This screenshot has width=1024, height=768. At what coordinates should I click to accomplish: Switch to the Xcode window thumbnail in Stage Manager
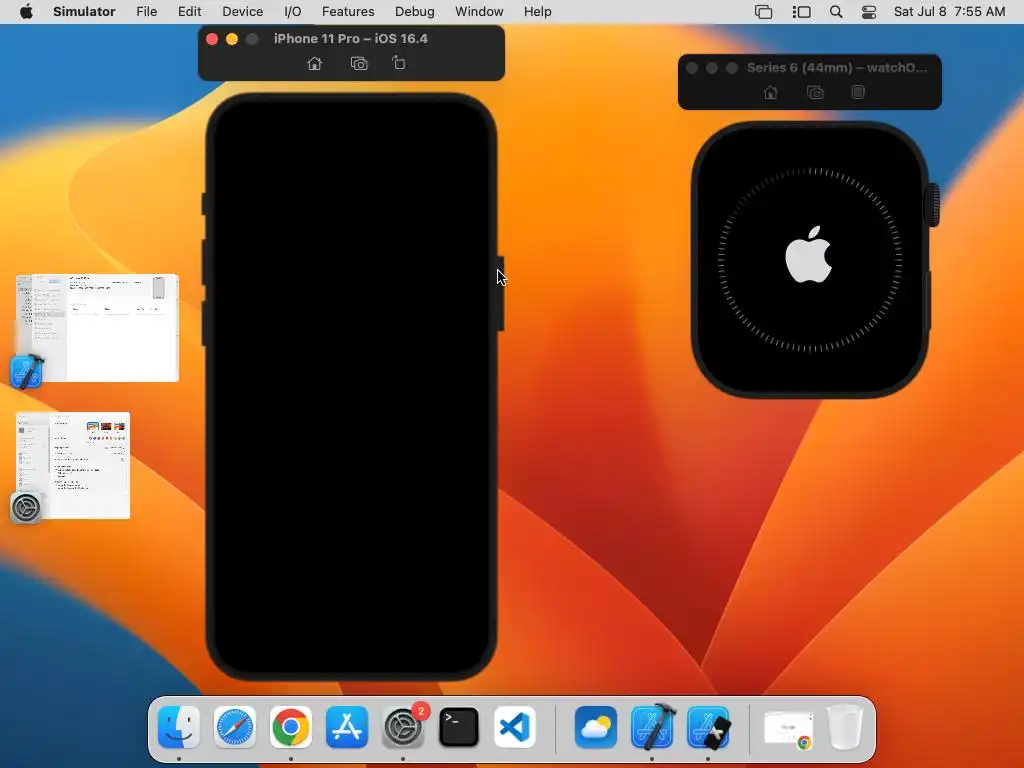(x=97, y=328)
